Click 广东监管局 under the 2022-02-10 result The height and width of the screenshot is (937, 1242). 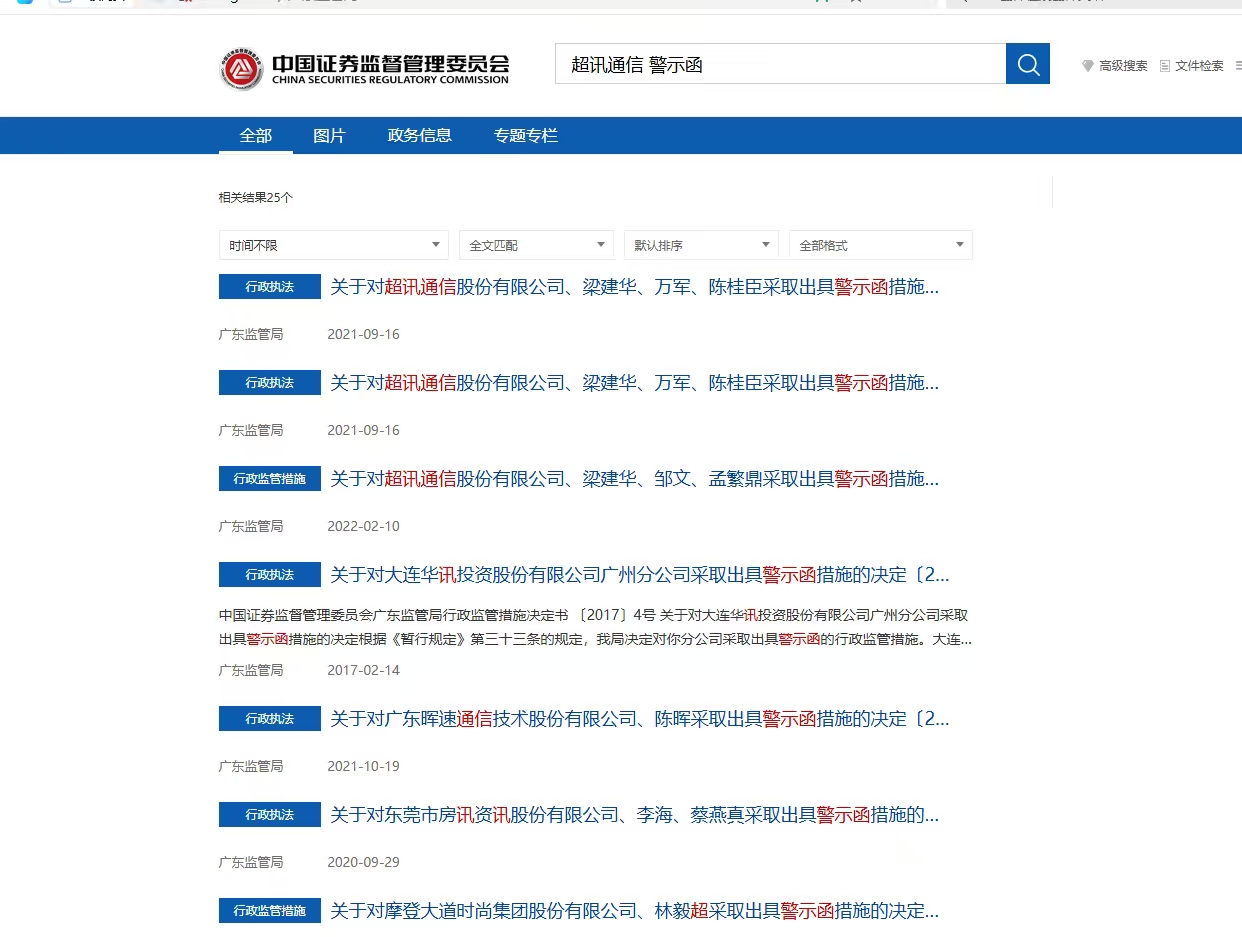tap(251, 526)
